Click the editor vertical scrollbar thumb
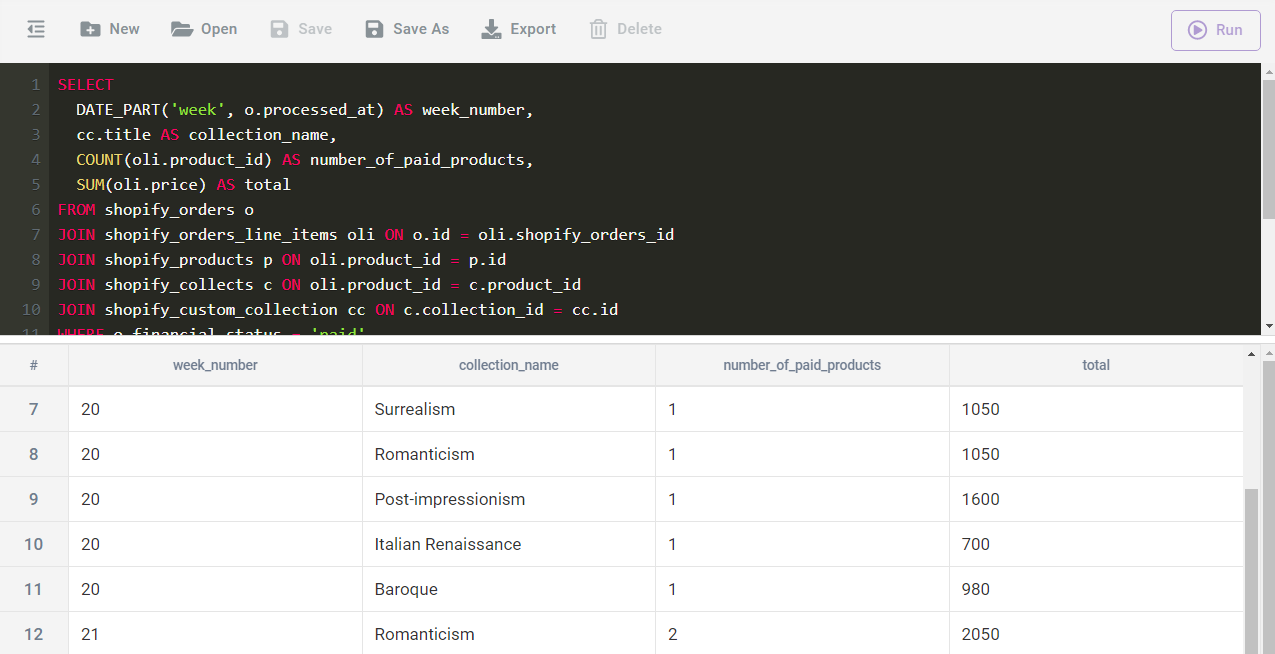This screenshot has width=1275, height=654. 1269,148
